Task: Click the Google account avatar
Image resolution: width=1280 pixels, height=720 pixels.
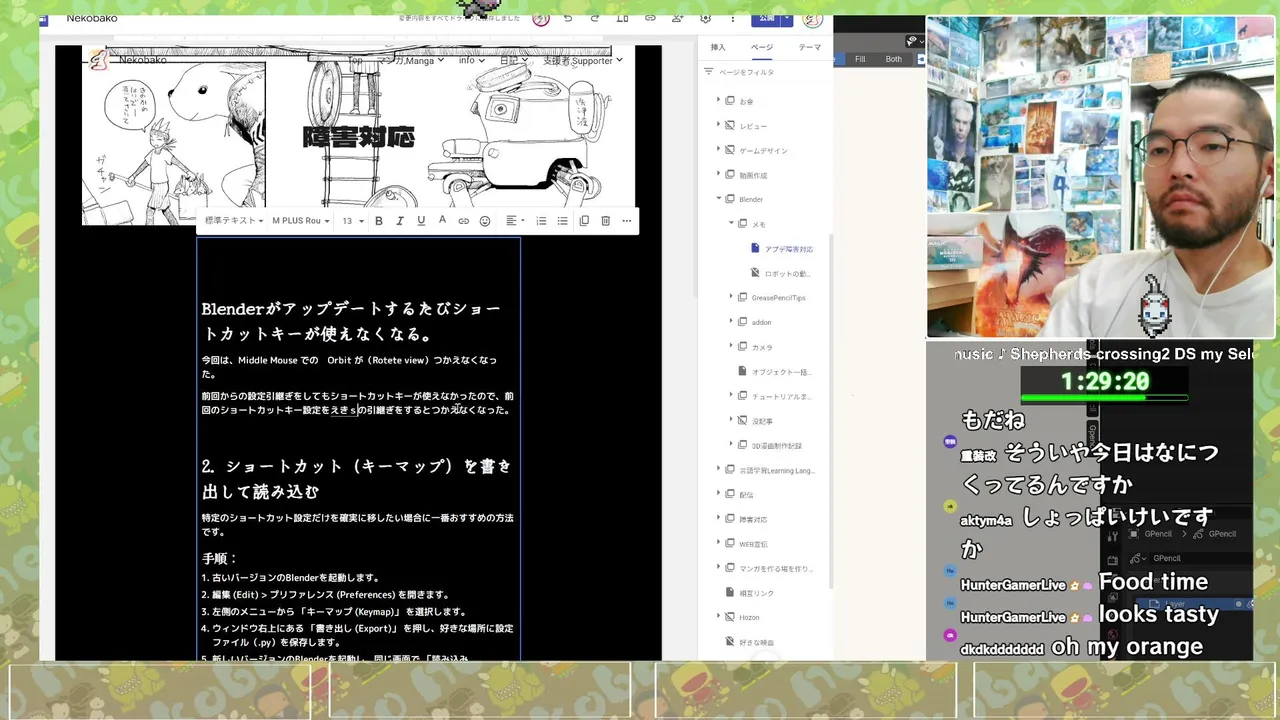Action: (813, 19)
